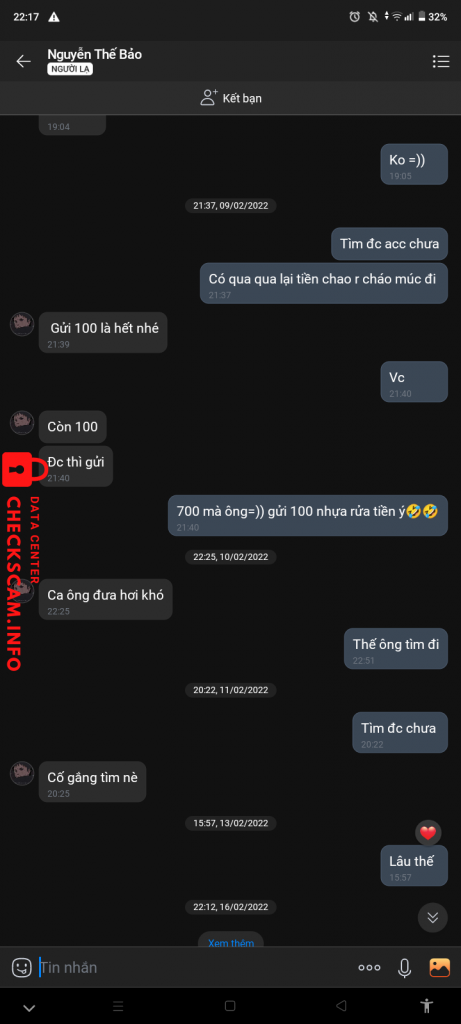The image size is (461, 1024).
Task: Tap the Kết bạn add friend button
Action: [230, 98]
